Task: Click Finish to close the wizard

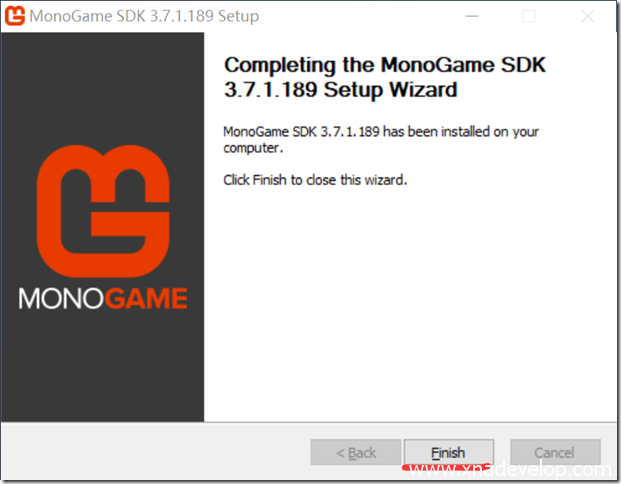Action: [x=449, y=452]
